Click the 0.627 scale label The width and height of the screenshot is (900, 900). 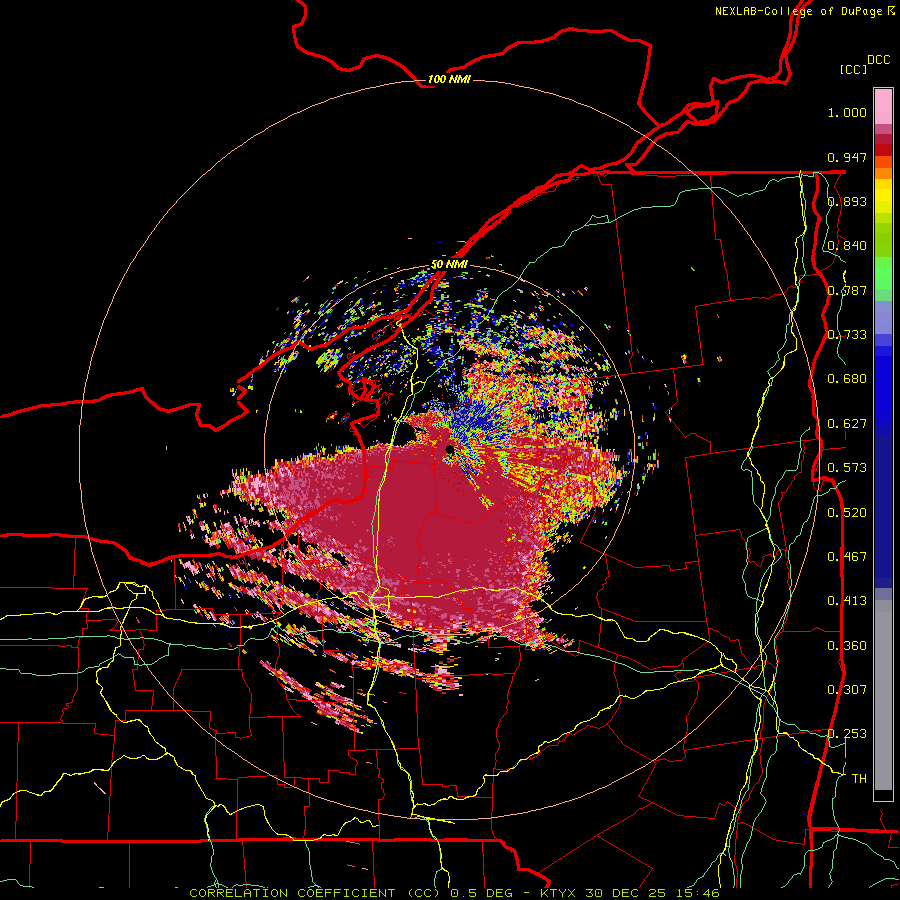(x=847, y=424)
